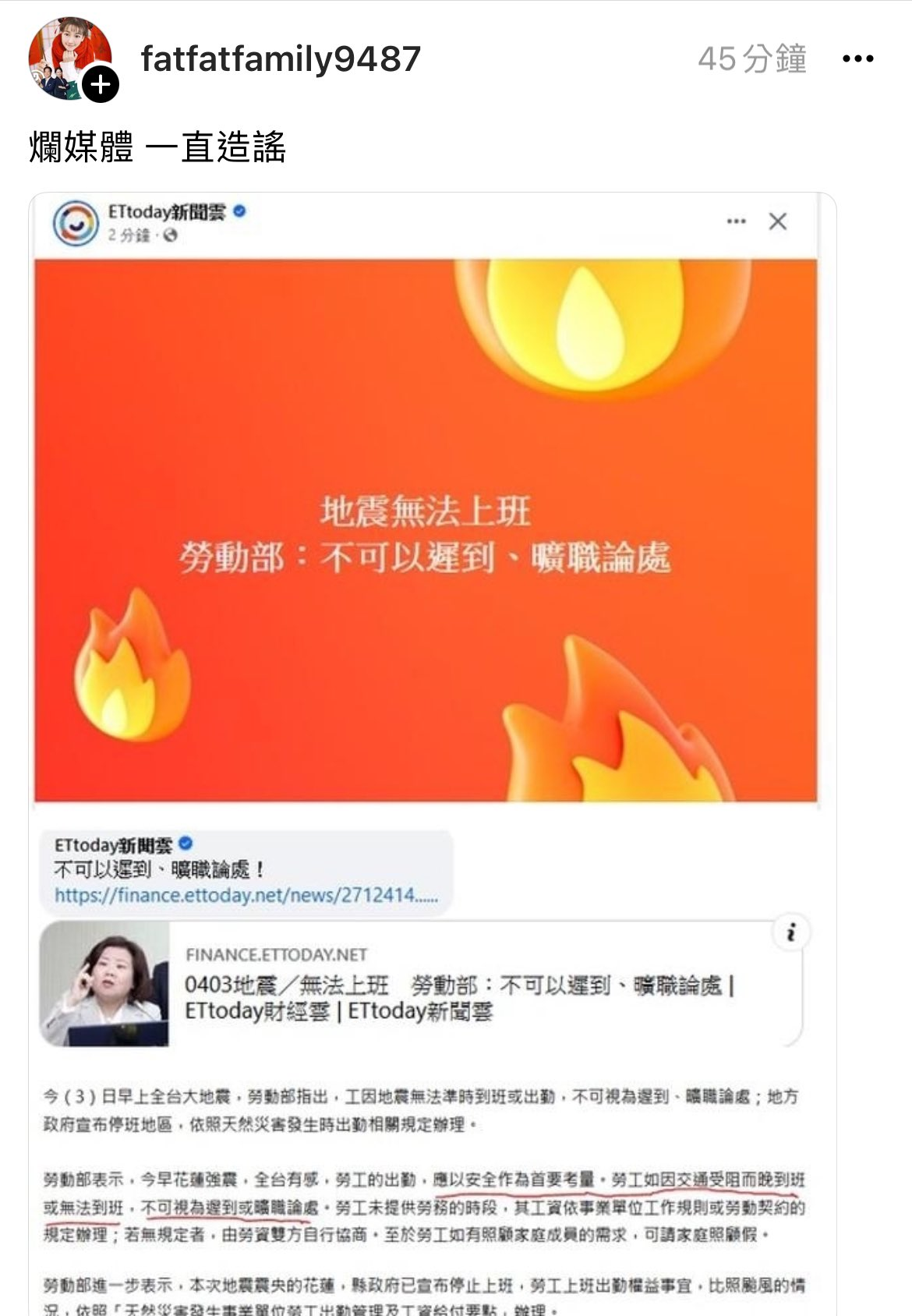The image size is (912, 1316).
Task: Open the orange earthquake headline image
Action: coord(426,530)
